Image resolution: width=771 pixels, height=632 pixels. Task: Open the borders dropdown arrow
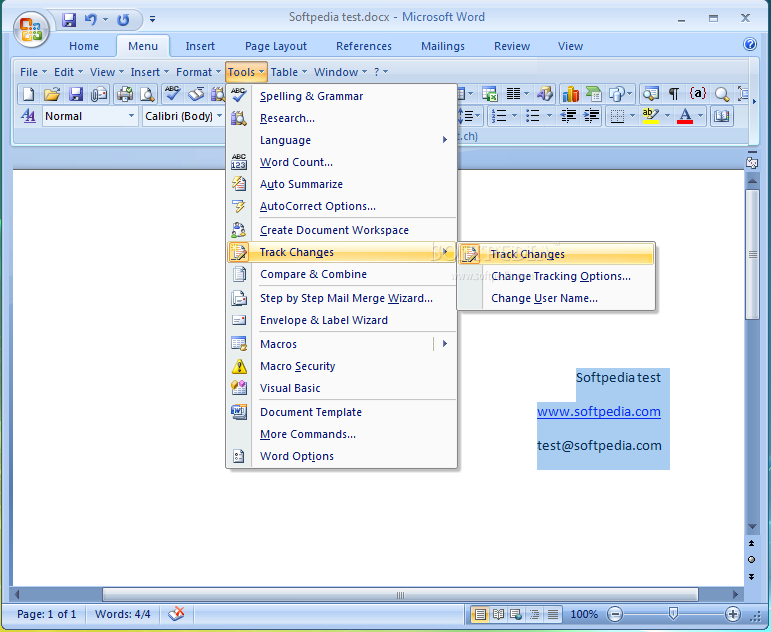(x=632, y=116)
